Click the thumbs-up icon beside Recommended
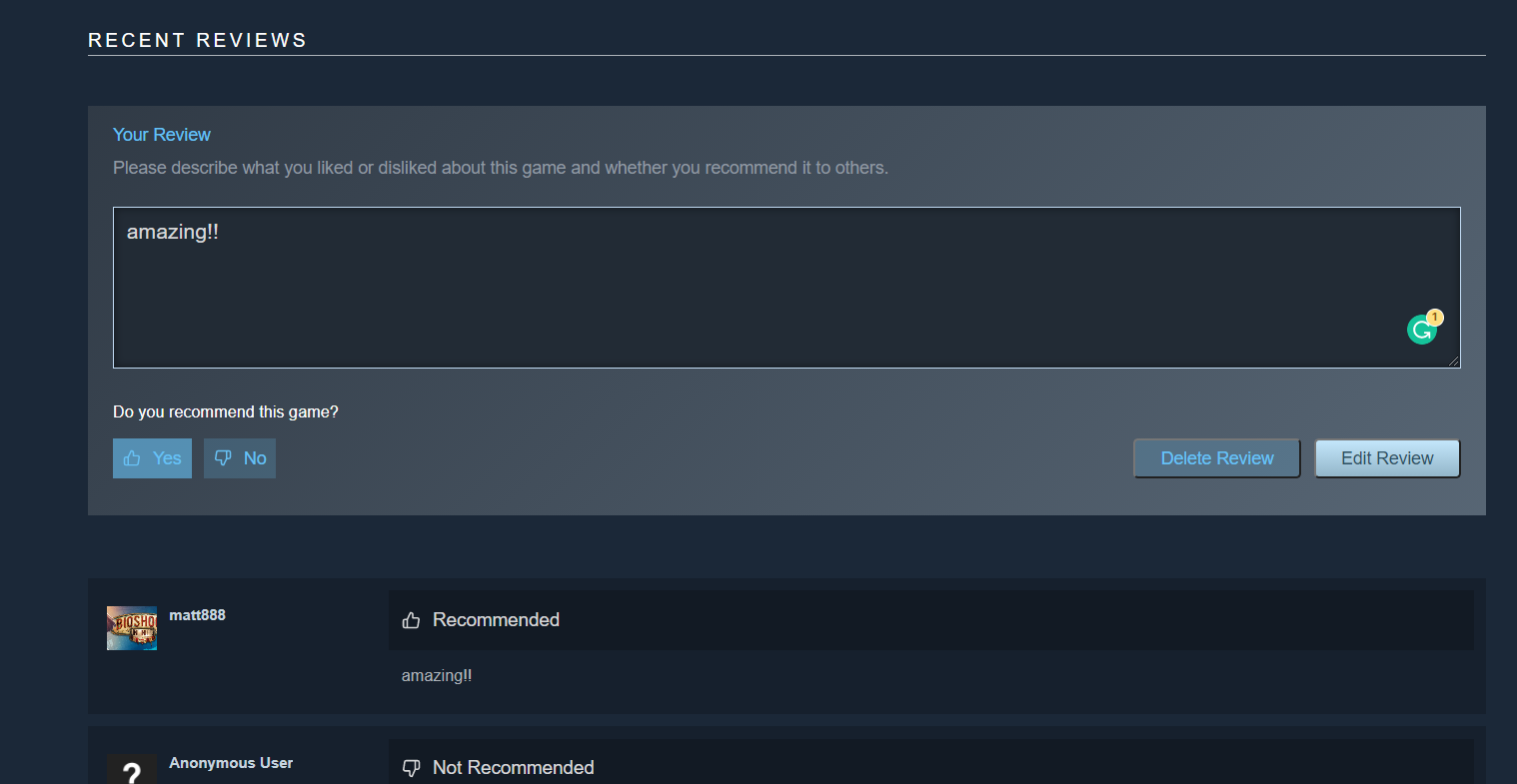1517x784 pixels. 411,620
